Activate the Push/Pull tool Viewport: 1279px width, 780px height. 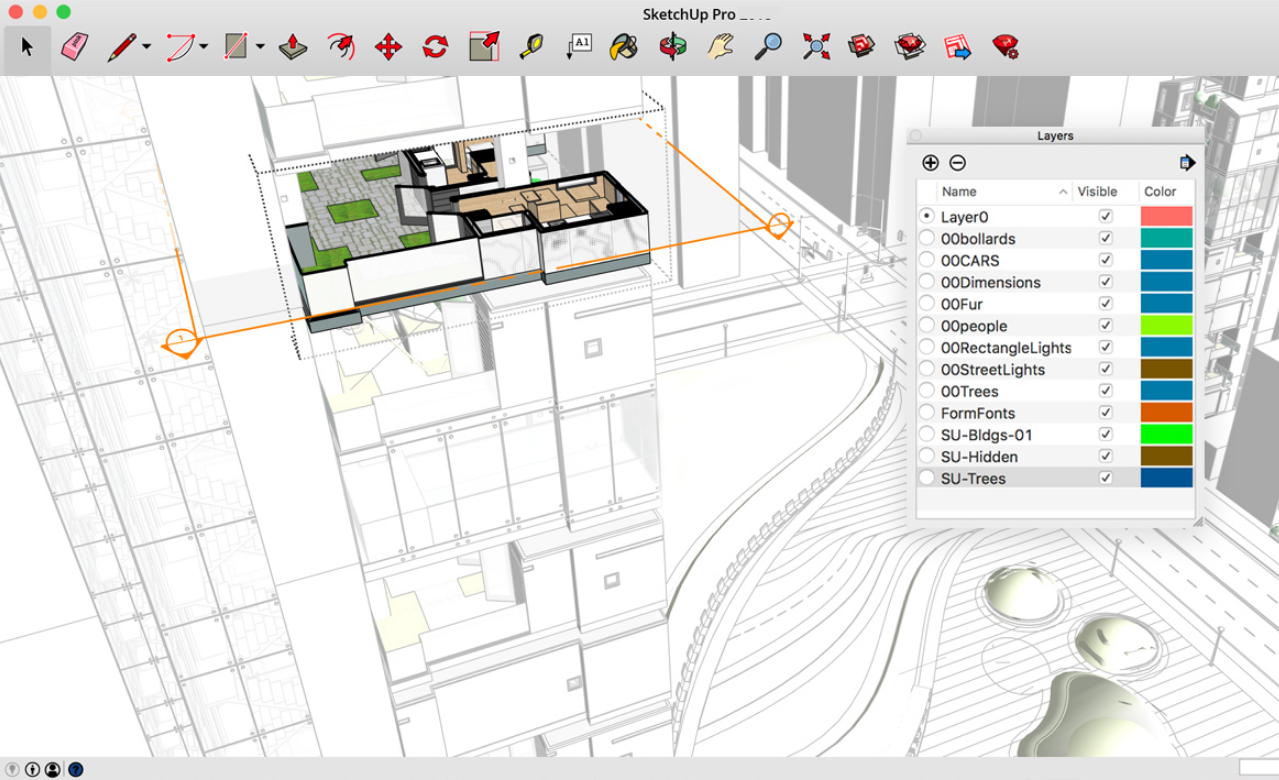tap(292, 47)
